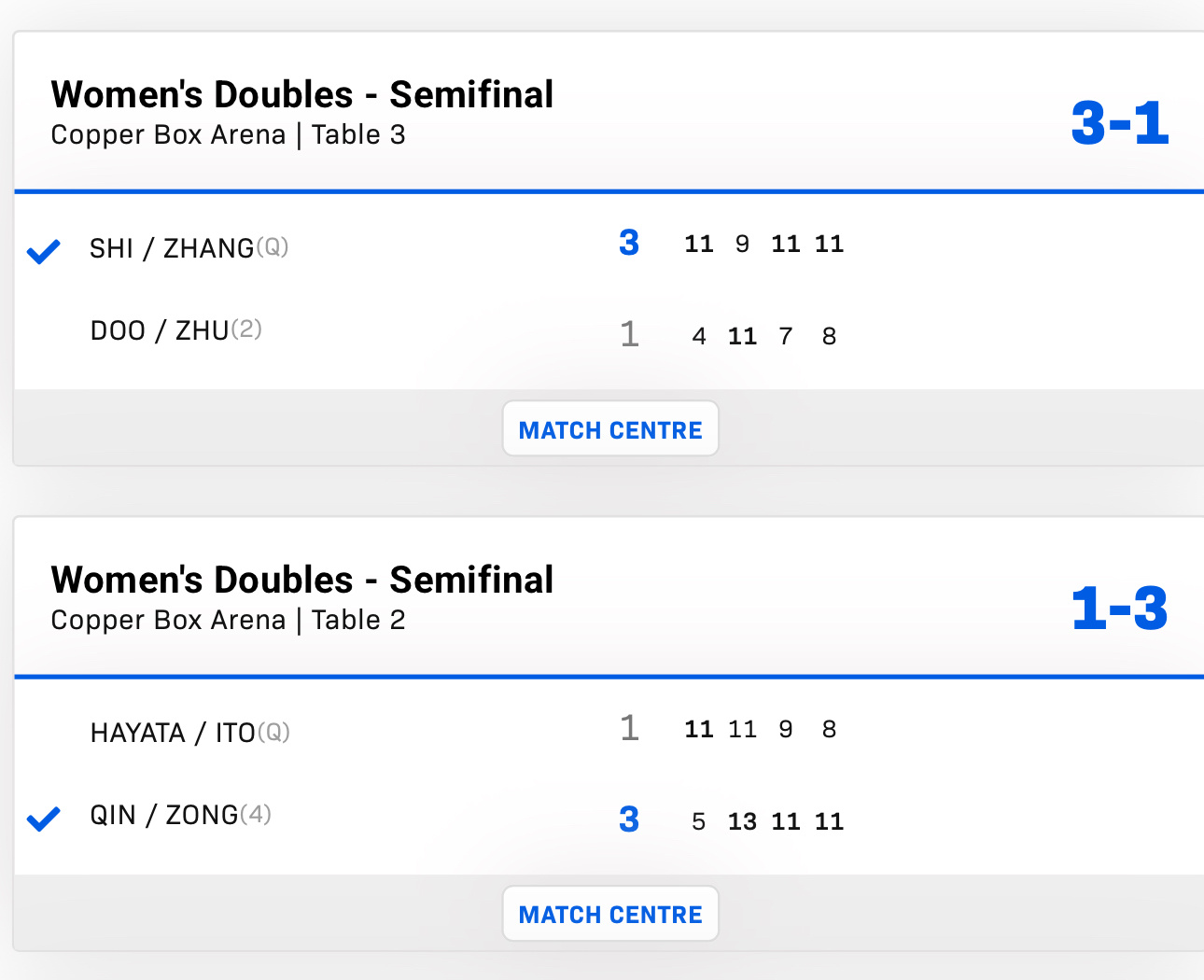Viewport: 1204px width, 980px height.
Task: Click the grey games-won 1 for DOO / ZHU
Action: click(x=630, y=334)
